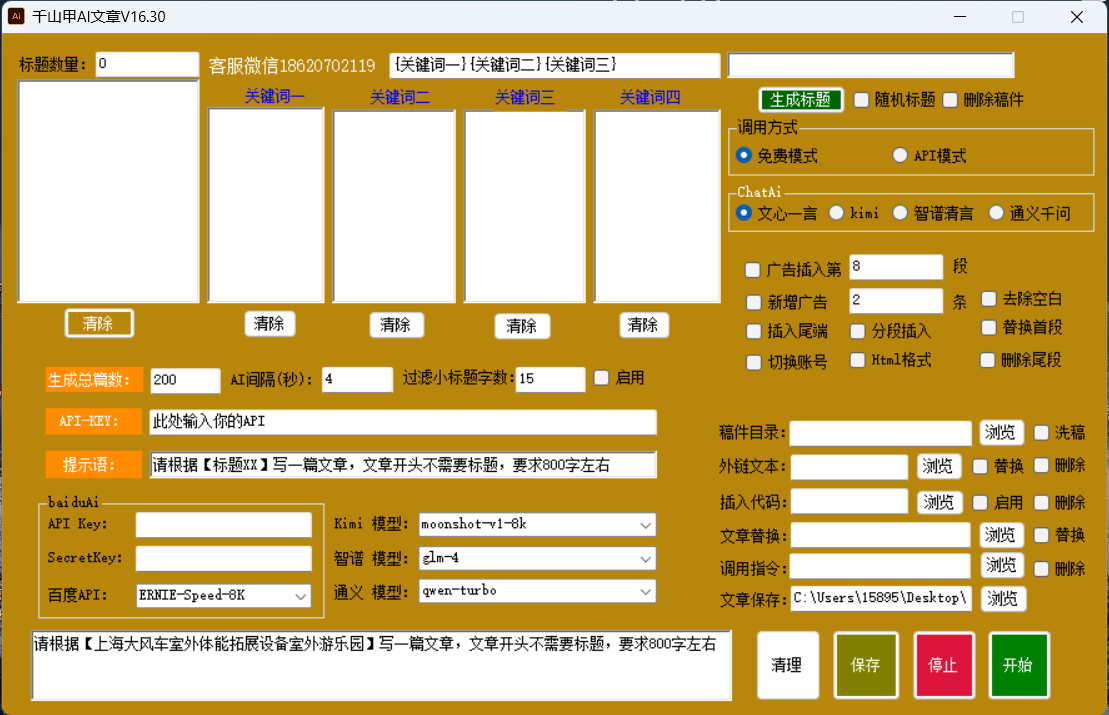Browse for the 文章保存 path
The height and width of the screenshot is (715, 1109).
tap(1002, 598)
